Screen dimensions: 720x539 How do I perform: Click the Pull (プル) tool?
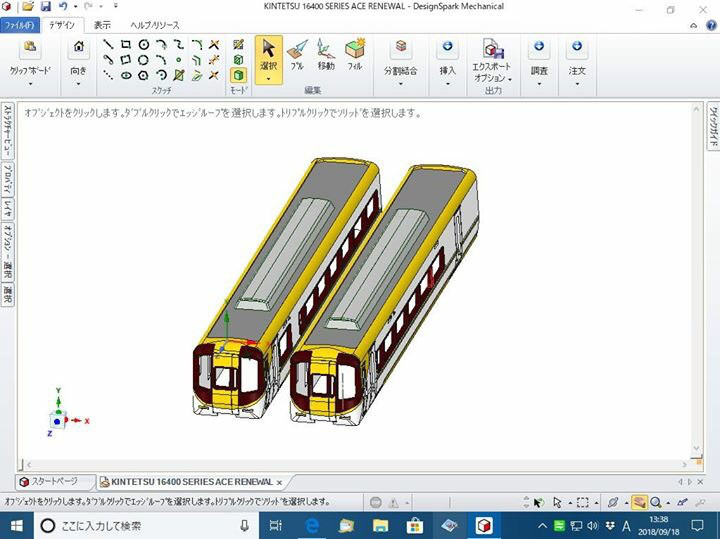pyautogui.click(x=297, y=56)
